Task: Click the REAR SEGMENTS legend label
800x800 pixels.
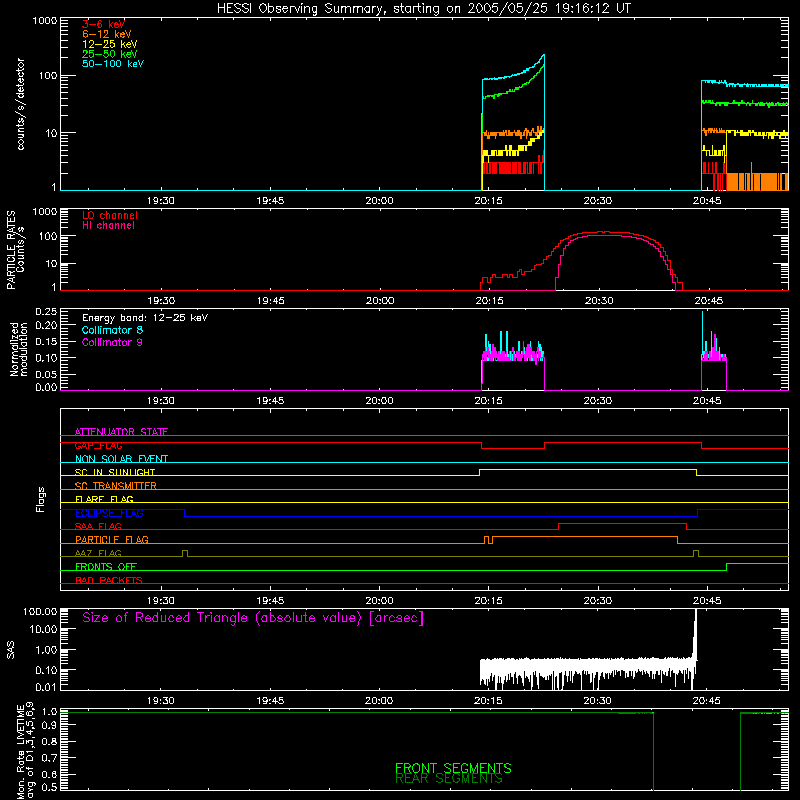Action: click(448, 779)
